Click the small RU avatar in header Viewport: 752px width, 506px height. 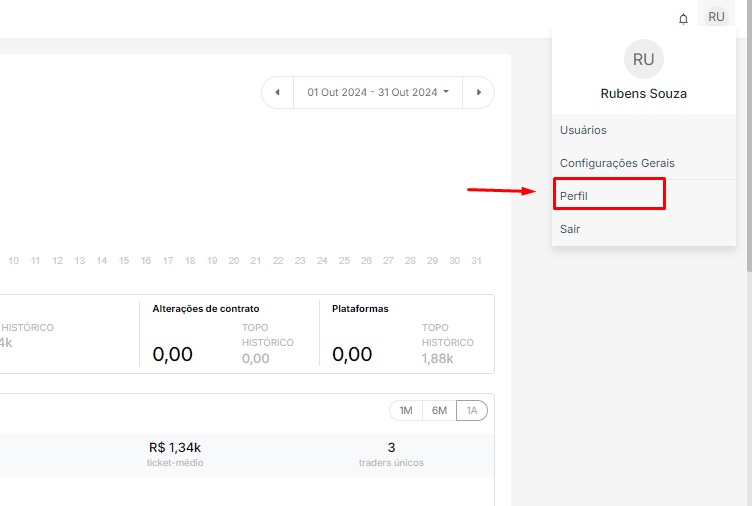(716, 17)
